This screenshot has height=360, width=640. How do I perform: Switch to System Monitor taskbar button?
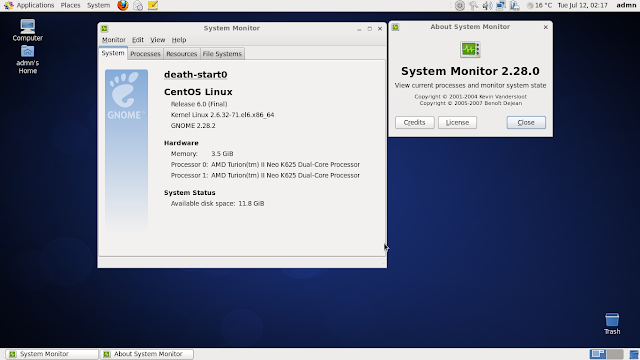coord(52,354)
